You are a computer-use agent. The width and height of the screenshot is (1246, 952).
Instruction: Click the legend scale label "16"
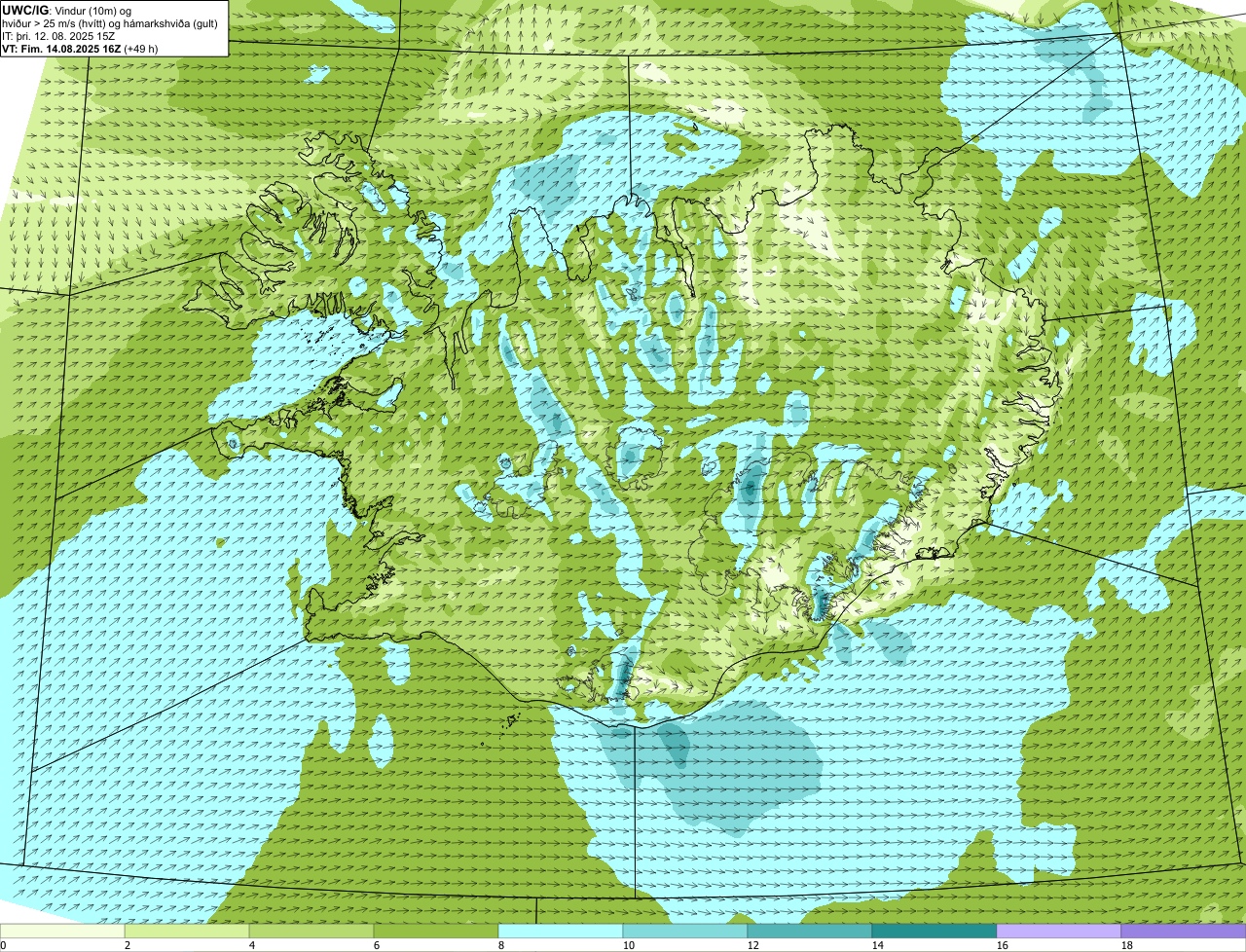[1003, 945]
